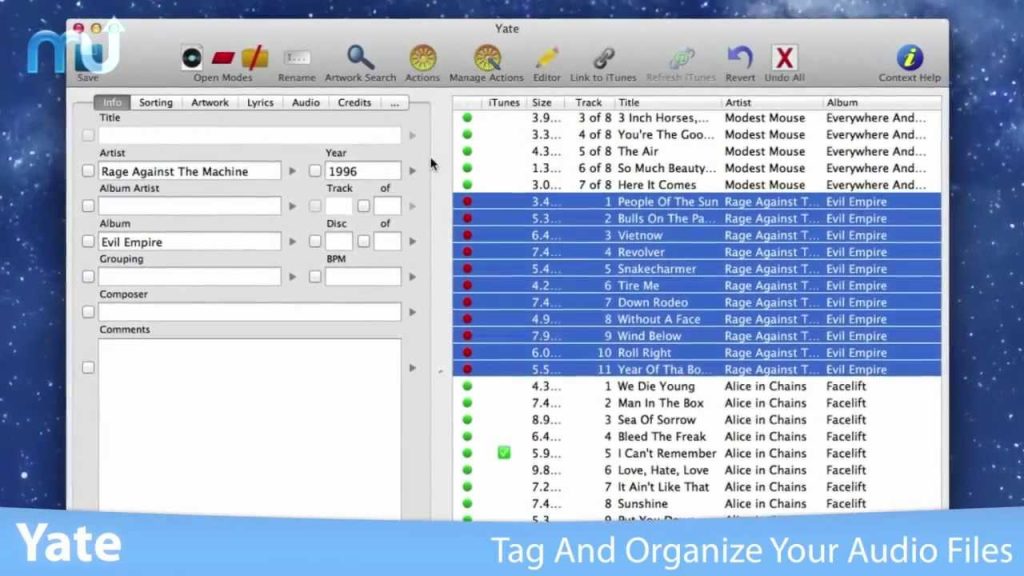Image resolution: width=1024 pixels, height=576 pixels.
Task: Expand the Composer field arrow menu
Action: click(x=413, y=312)
